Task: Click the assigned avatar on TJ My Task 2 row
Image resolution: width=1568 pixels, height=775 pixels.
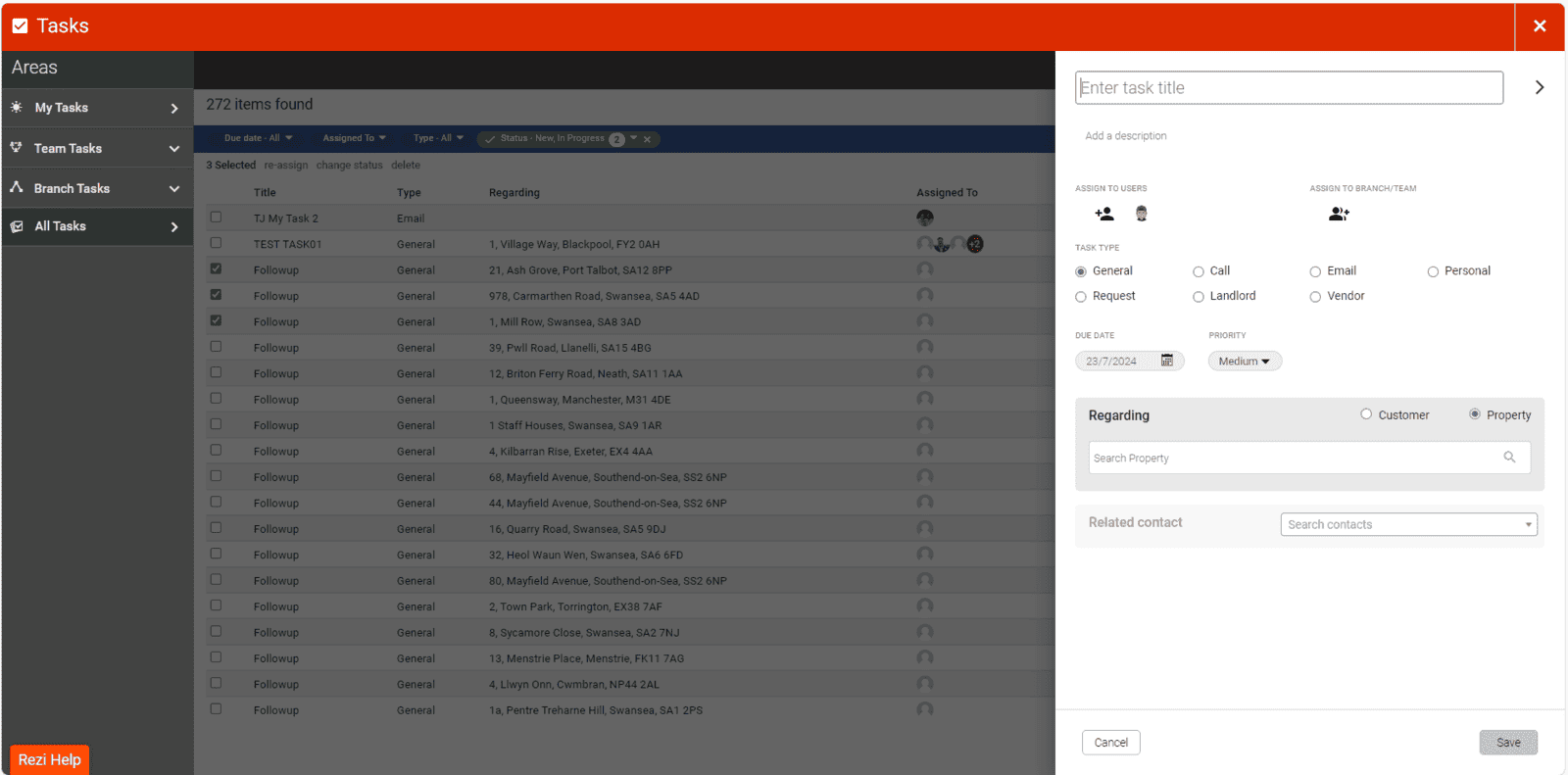Action: click(925, 218)
